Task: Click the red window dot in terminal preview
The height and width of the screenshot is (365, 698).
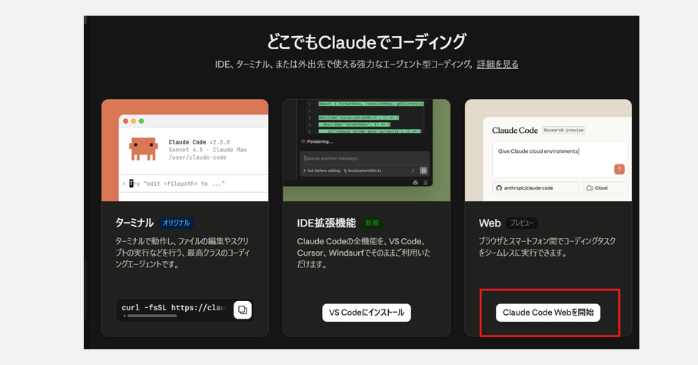Action: pyautogui.click(x=126, y=121)
